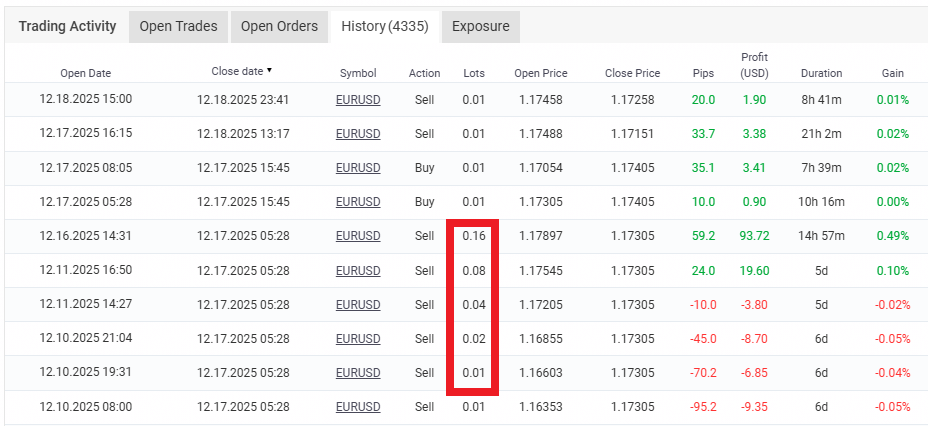Select open date 12.11.2025 16:50
Viewport: 928px width, 426px height.
coord(86,270)
